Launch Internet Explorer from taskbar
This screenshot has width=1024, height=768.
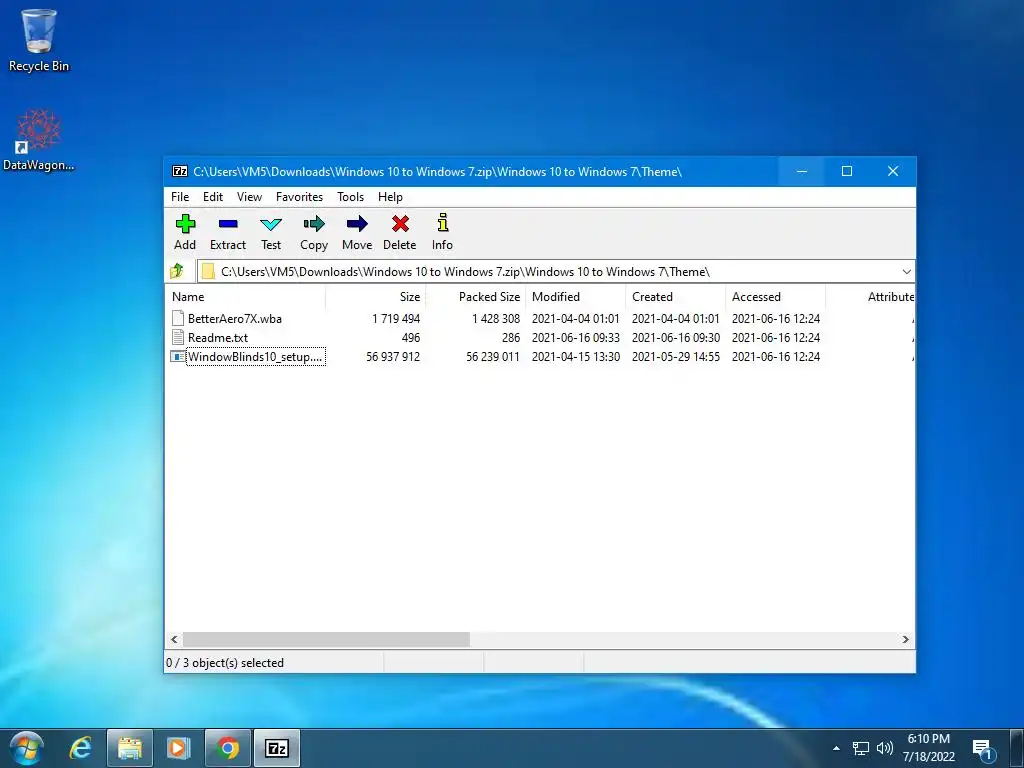tap(80, 748)
